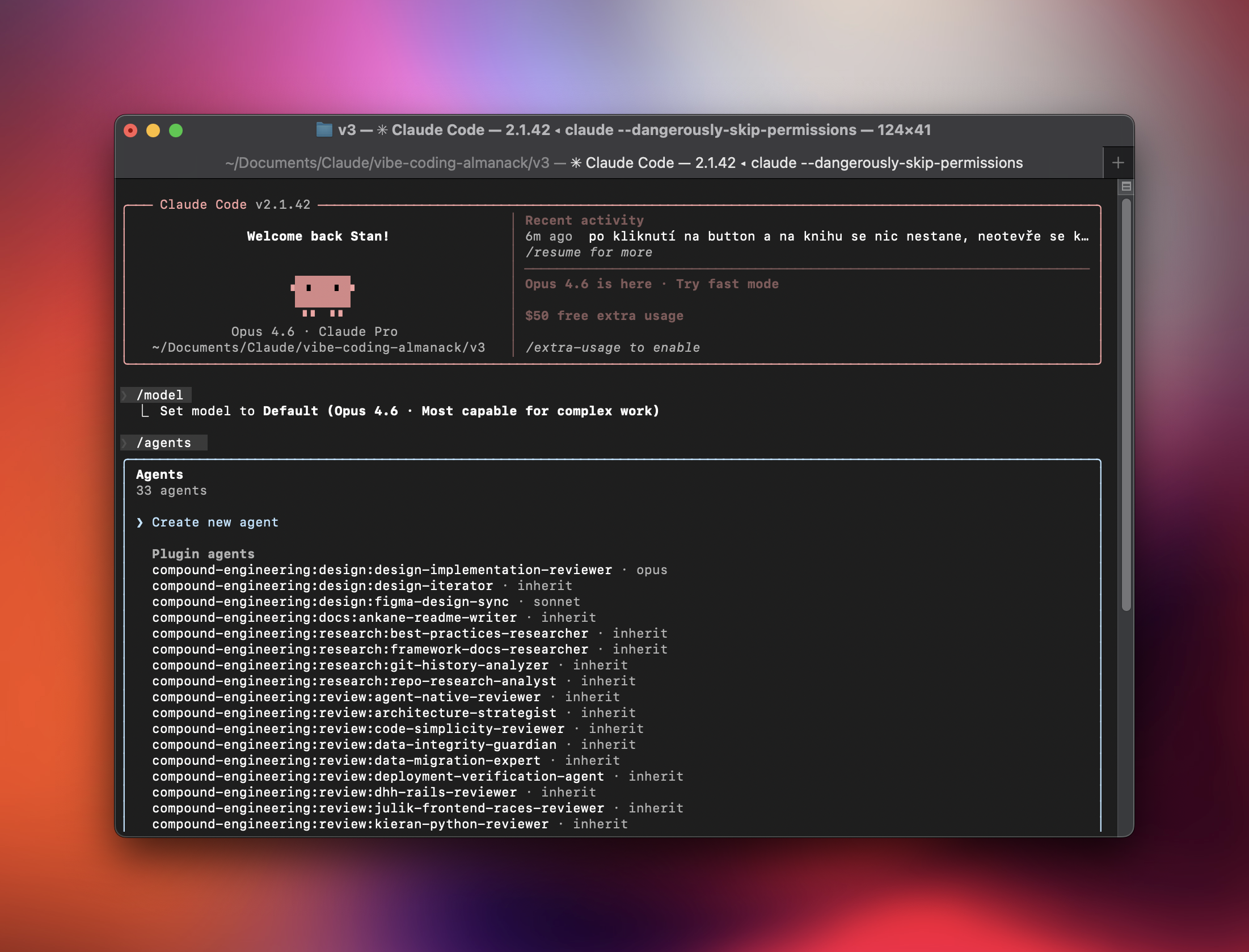
Task: Expand the Create new agent chevron
Action: [140, 522]
